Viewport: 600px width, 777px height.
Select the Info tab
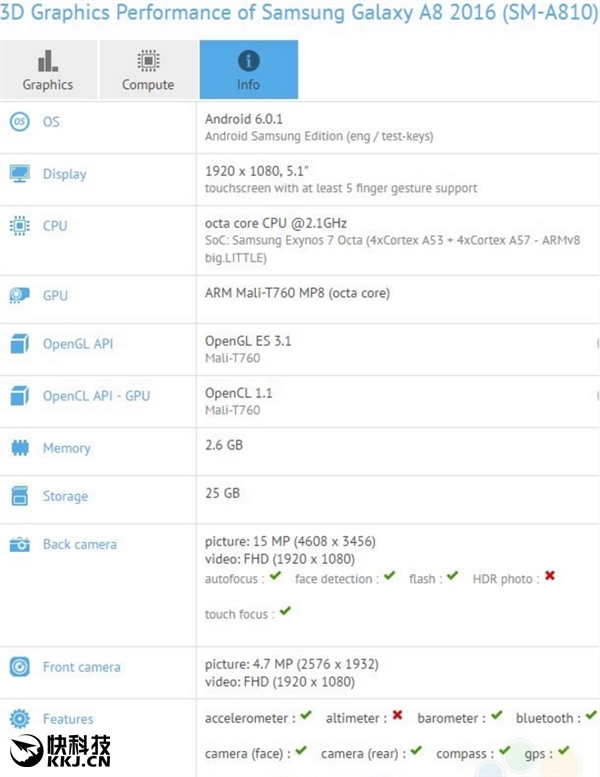248,70
